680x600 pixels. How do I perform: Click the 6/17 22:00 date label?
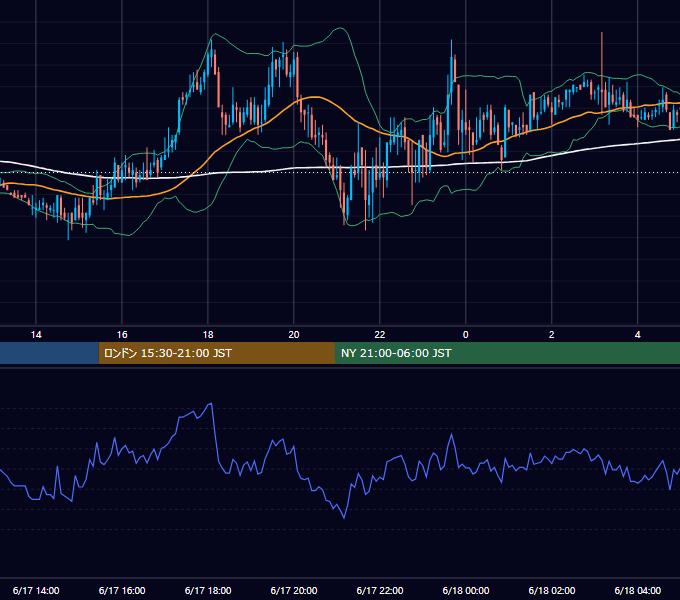tap(379, 590)
